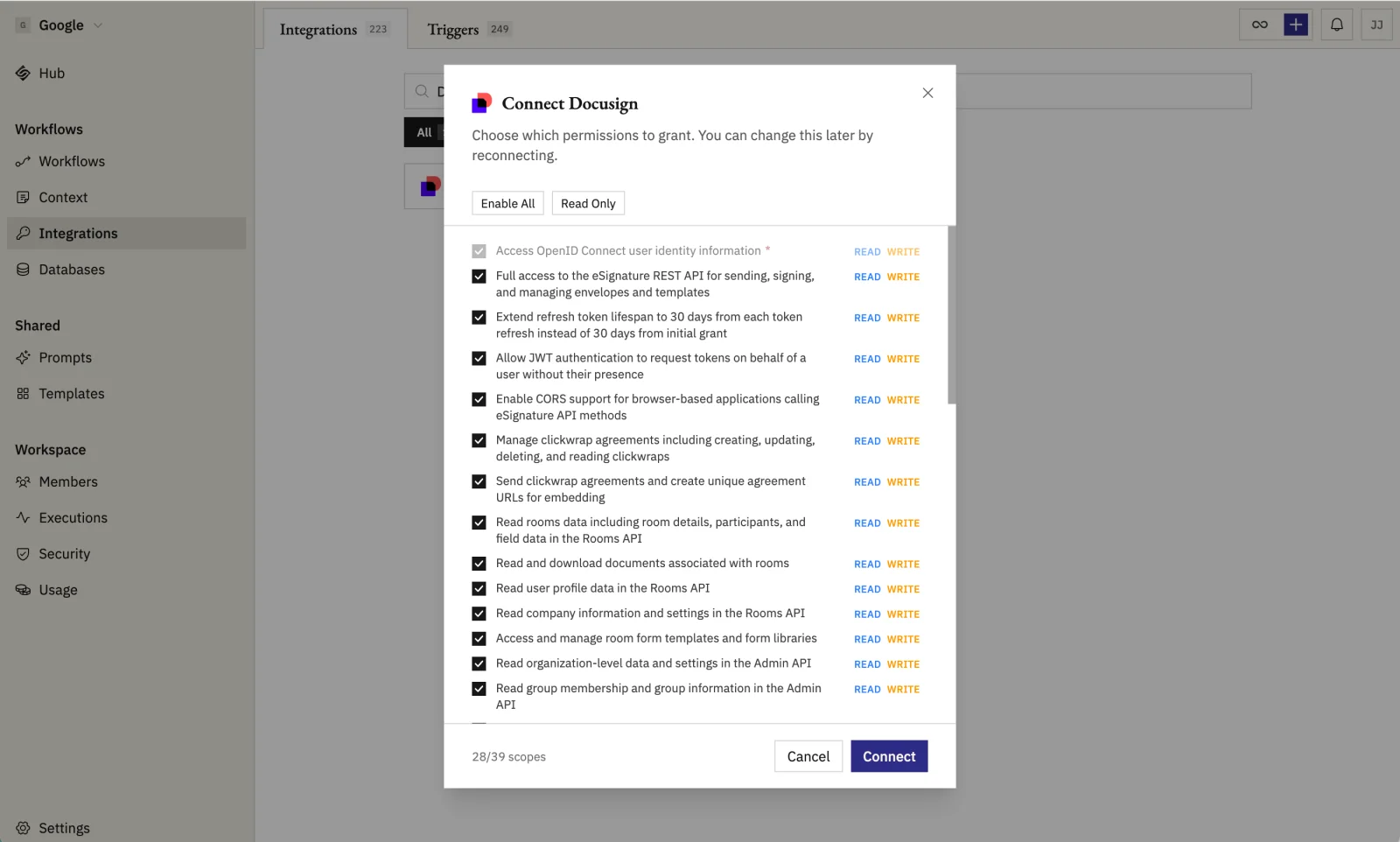Viewport: 1400px width, 842px height.
Task: Click READ tag for eSignature REST API
Action: point(867,277)
